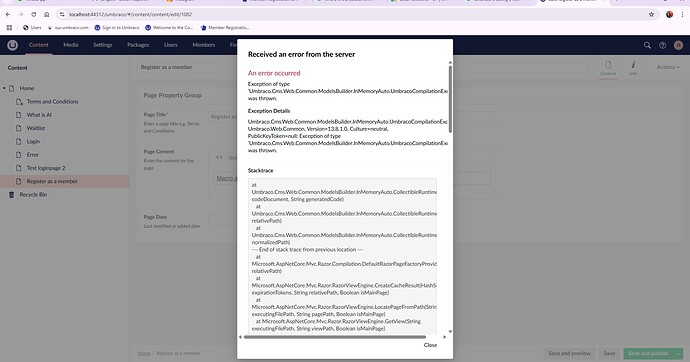The height and width of the screenshot is (362, 690).
Task: Go to the Settings section
Action: (x=103, y=45)
